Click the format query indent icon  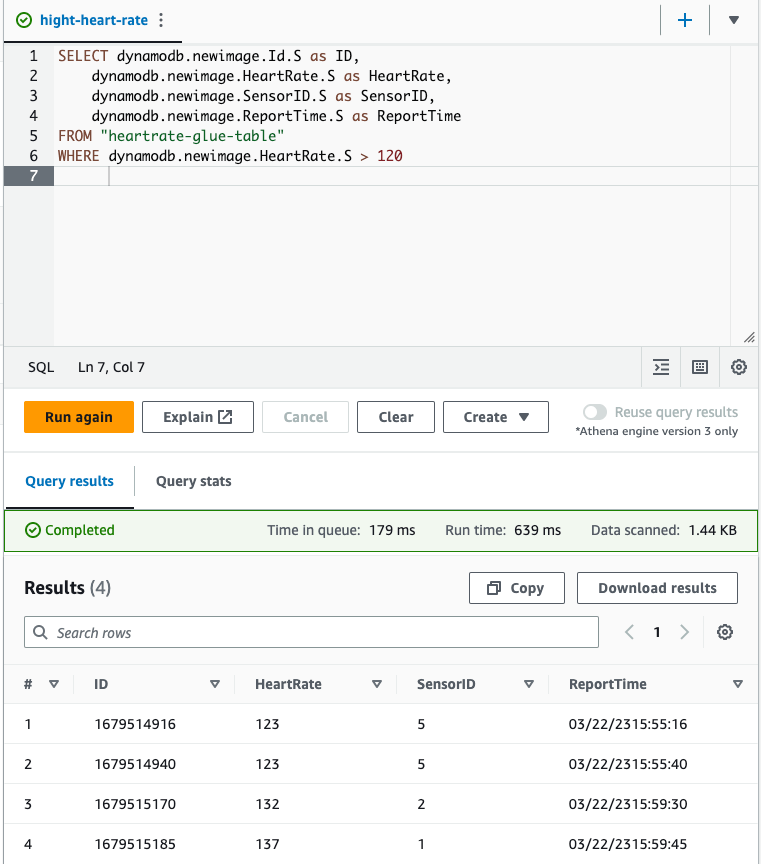(x=661, y=367)
